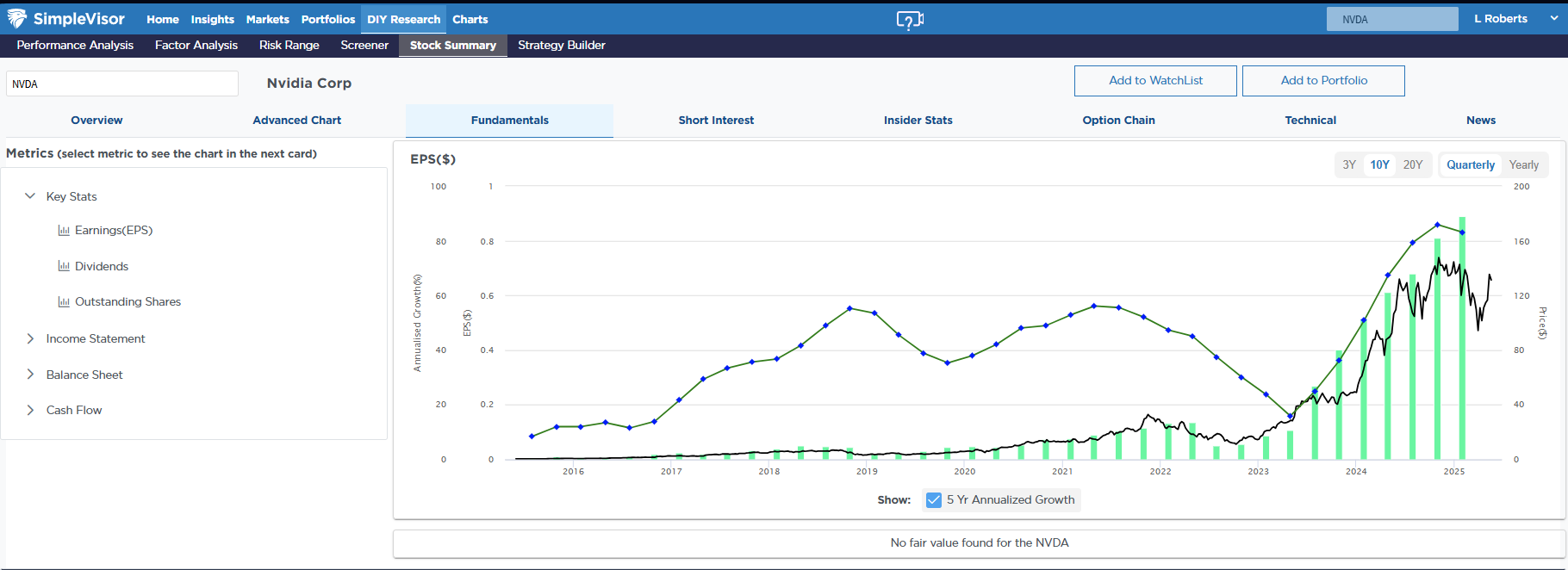This screenshot has width=1568, height=570.
Task: Open the Insights menu
Action: [213, 19]
